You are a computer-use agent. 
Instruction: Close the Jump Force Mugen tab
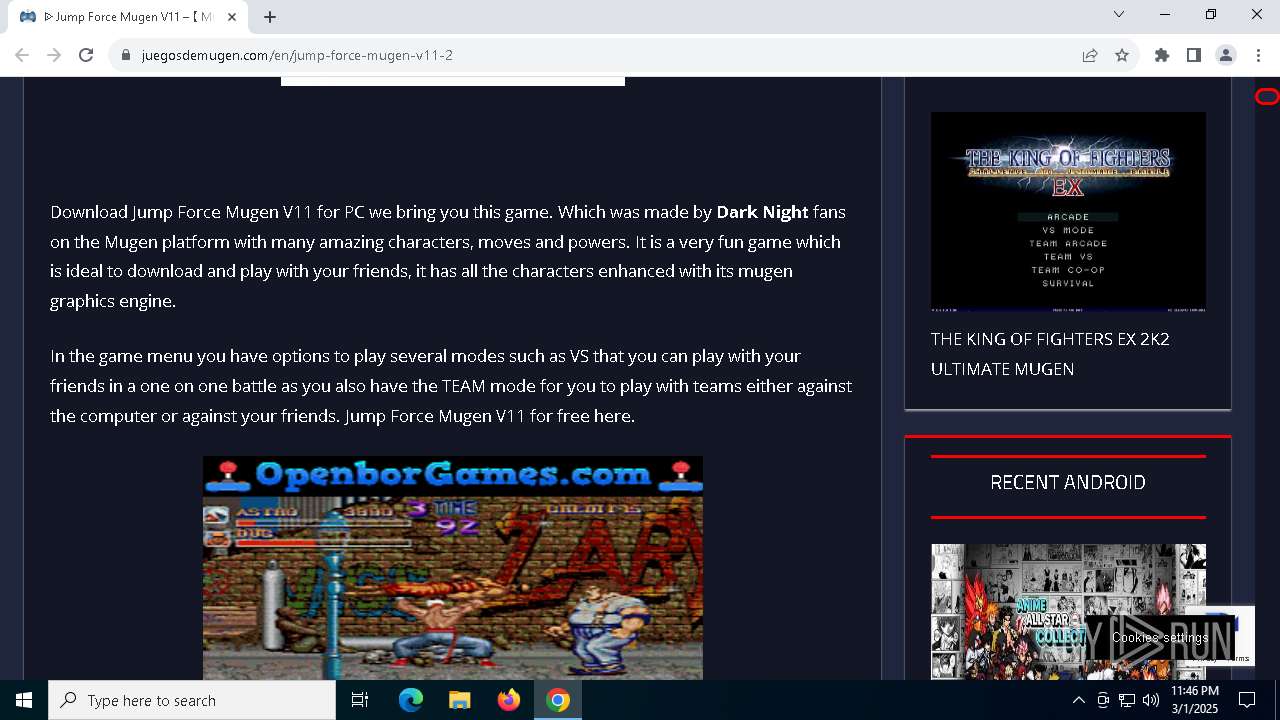click(x=232, y=16)
